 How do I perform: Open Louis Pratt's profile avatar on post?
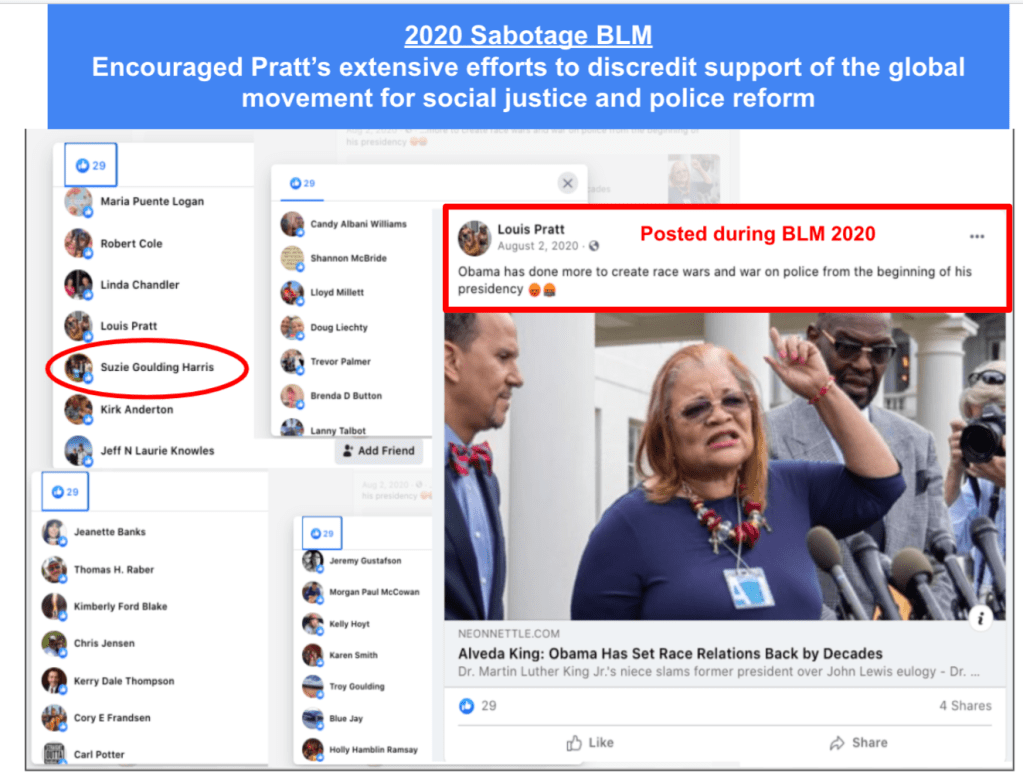pos(474,238)
